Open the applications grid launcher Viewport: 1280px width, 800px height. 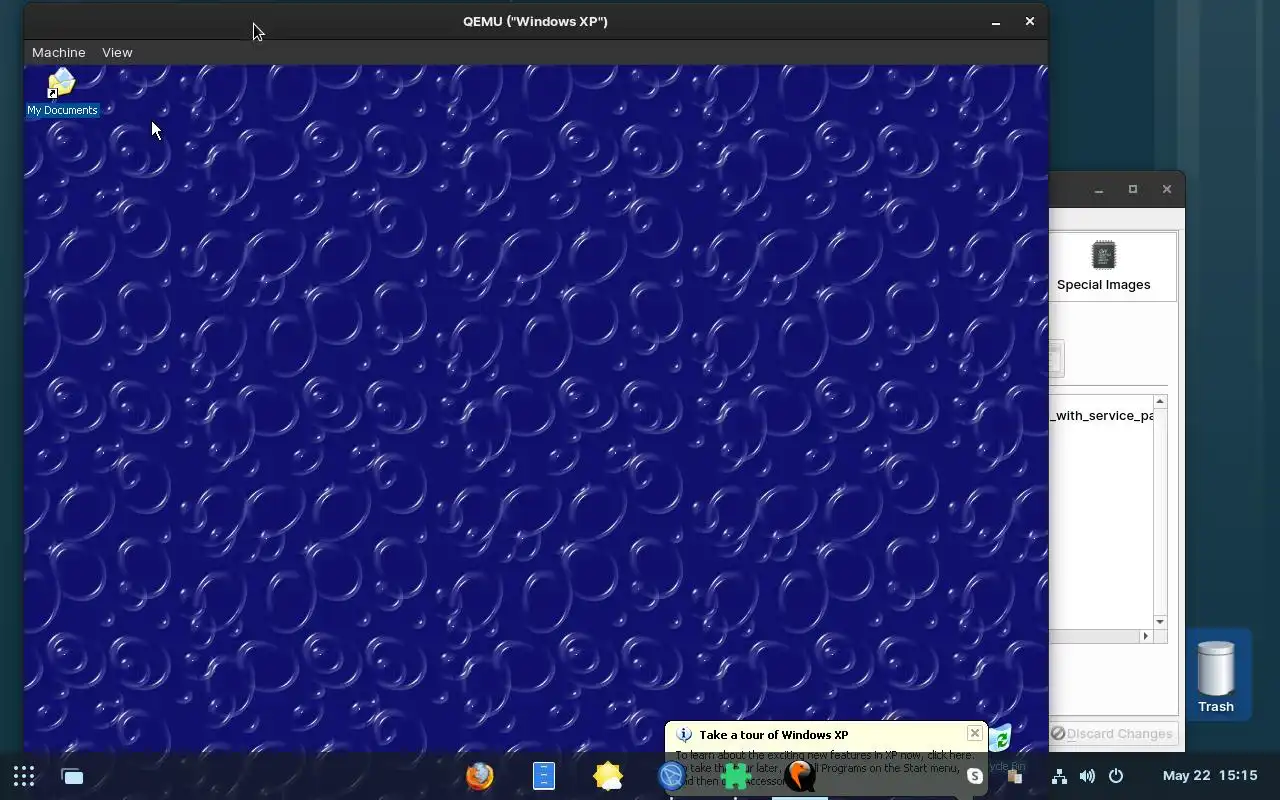pyautogui.click(x=24, y=776)
